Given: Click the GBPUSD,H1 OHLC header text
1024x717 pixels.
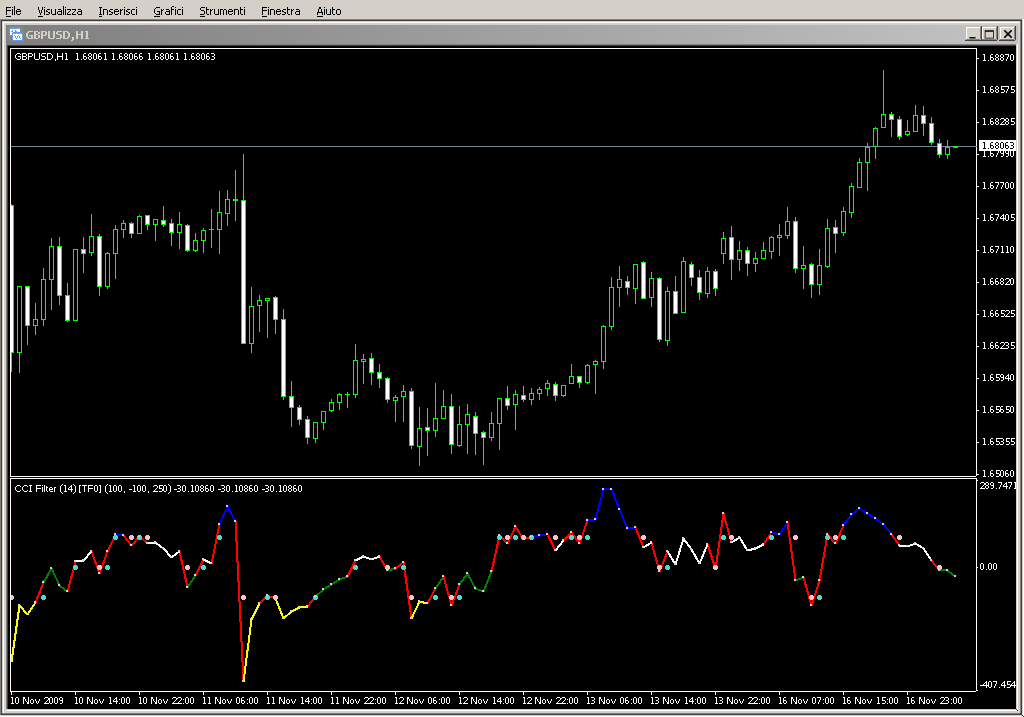Looking at the screenshot, I should click(115, 57).
